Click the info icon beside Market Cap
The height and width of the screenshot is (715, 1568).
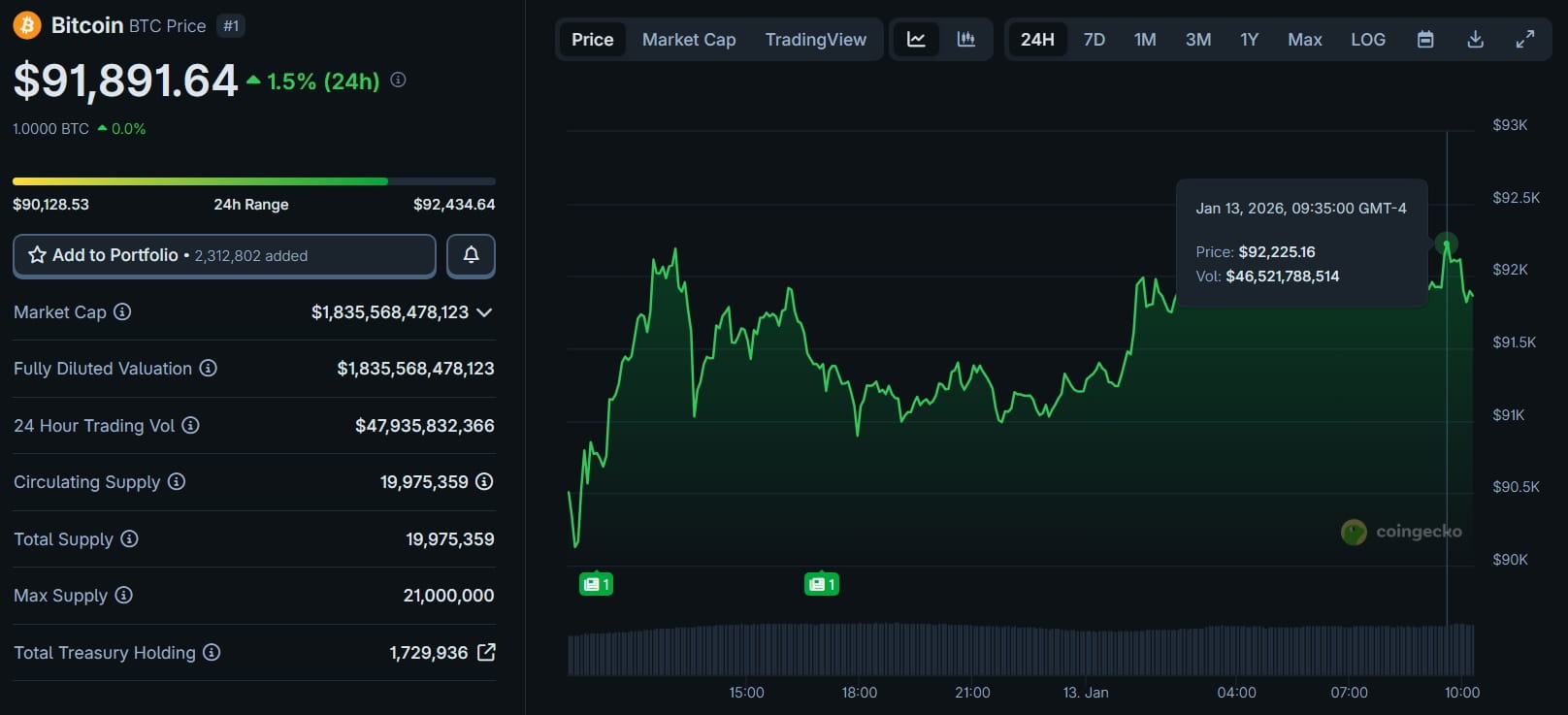click(x=122, y=311)
